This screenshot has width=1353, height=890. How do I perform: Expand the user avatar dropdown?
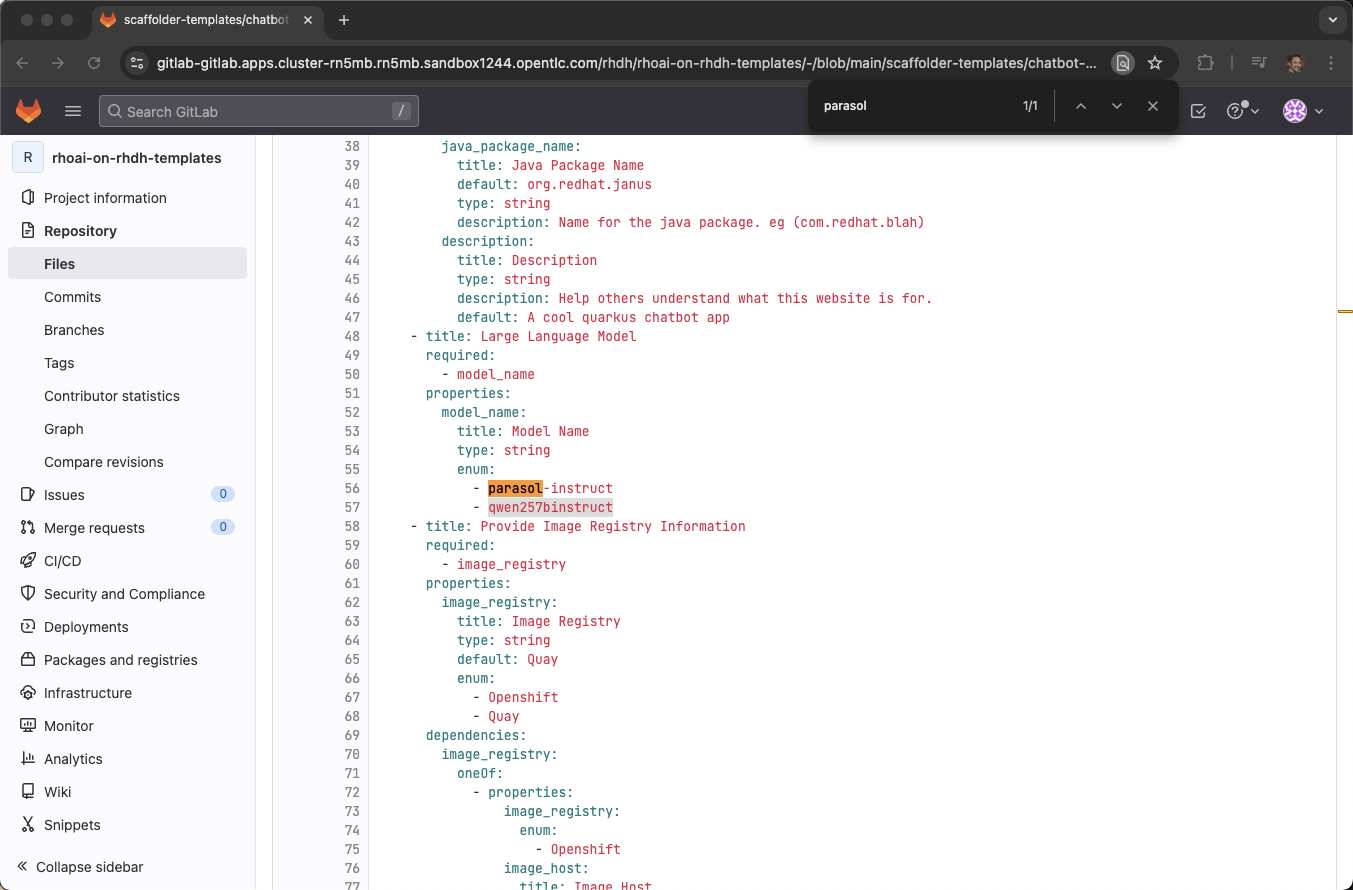[x=1303, y=111]
